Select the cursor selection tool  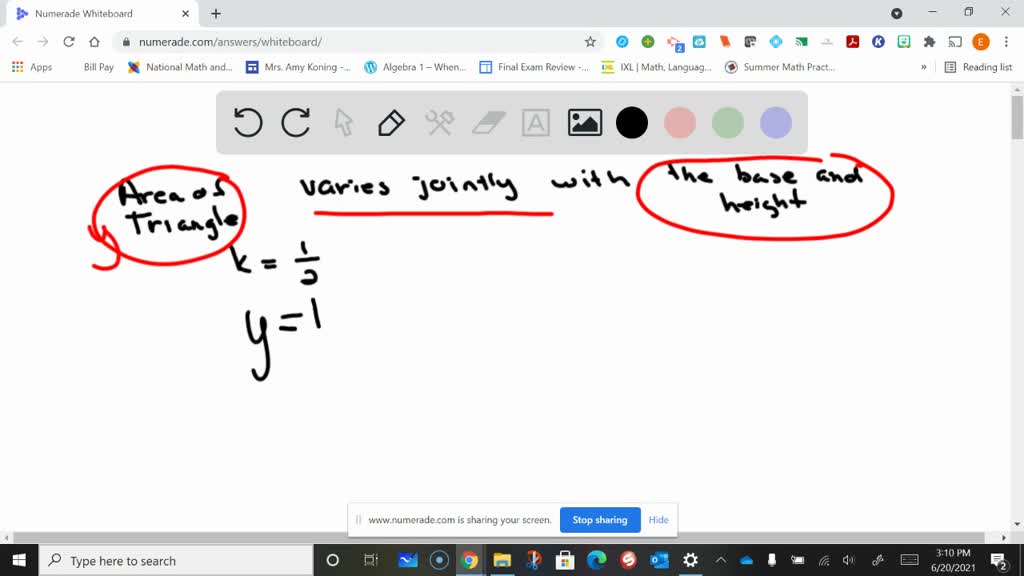(343, 122)
